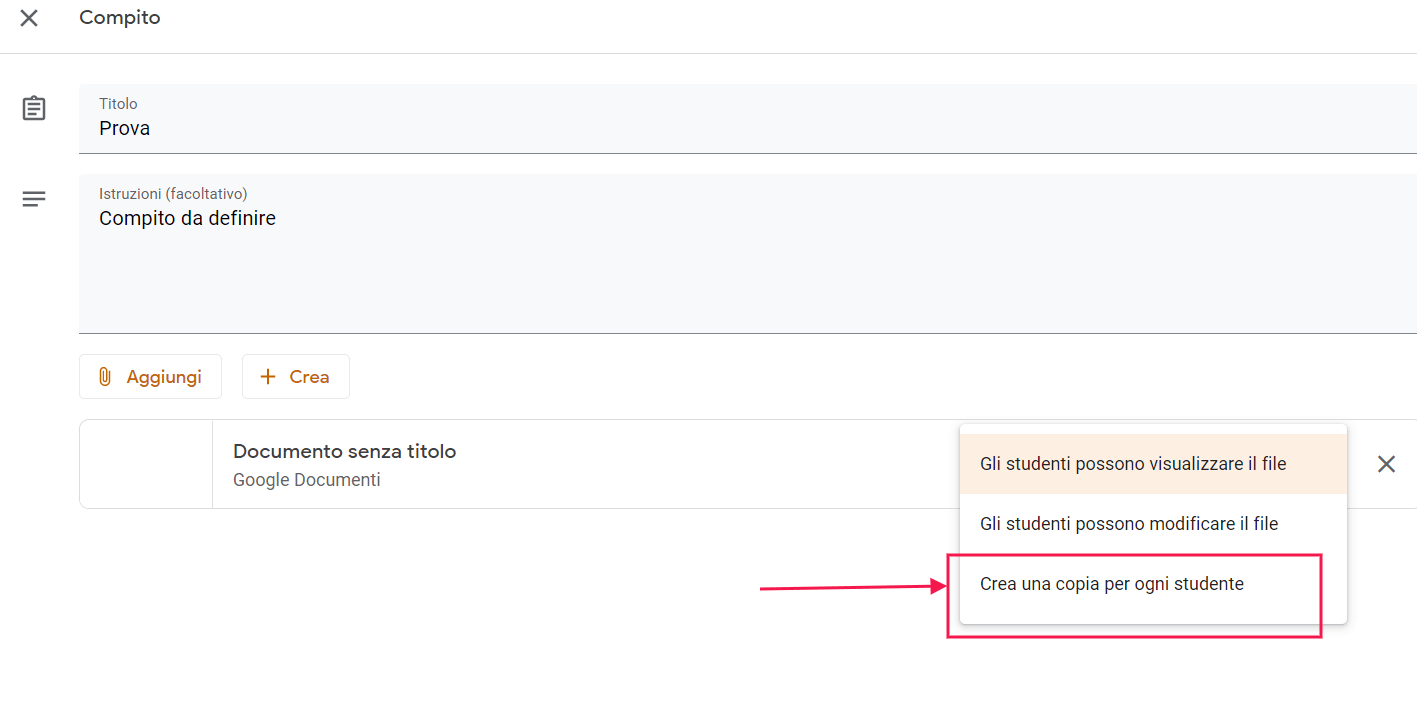Screen dimensions: 1417x712
Task: Pick "Crea una copia per ogni studente"
Action: click(1112, 584)
